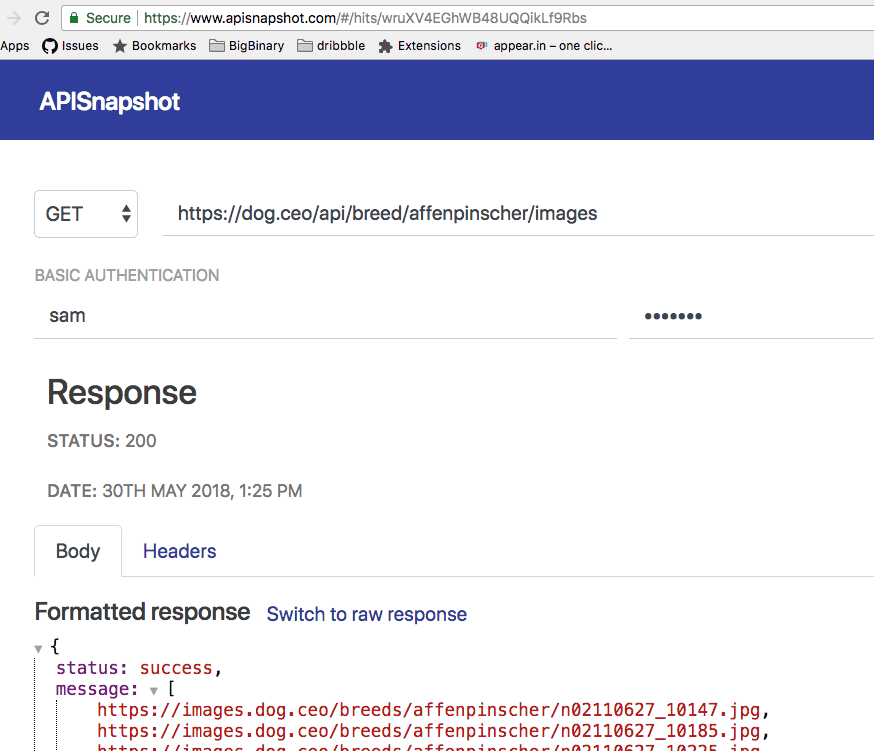This screenshot has height=751, width=874.
Task: Collapse the message array disclosure triangle
Action: (x=156, y=689)
